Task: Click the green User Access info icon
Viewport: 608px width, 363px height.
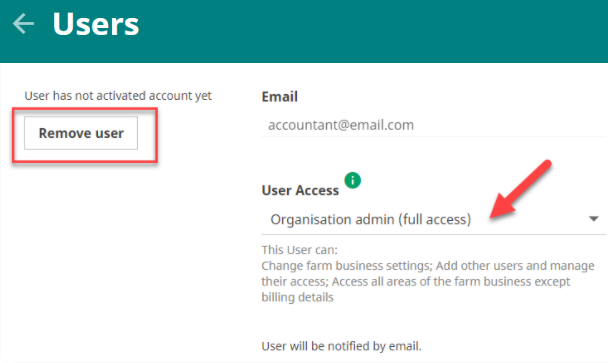Action: (352, 180)
